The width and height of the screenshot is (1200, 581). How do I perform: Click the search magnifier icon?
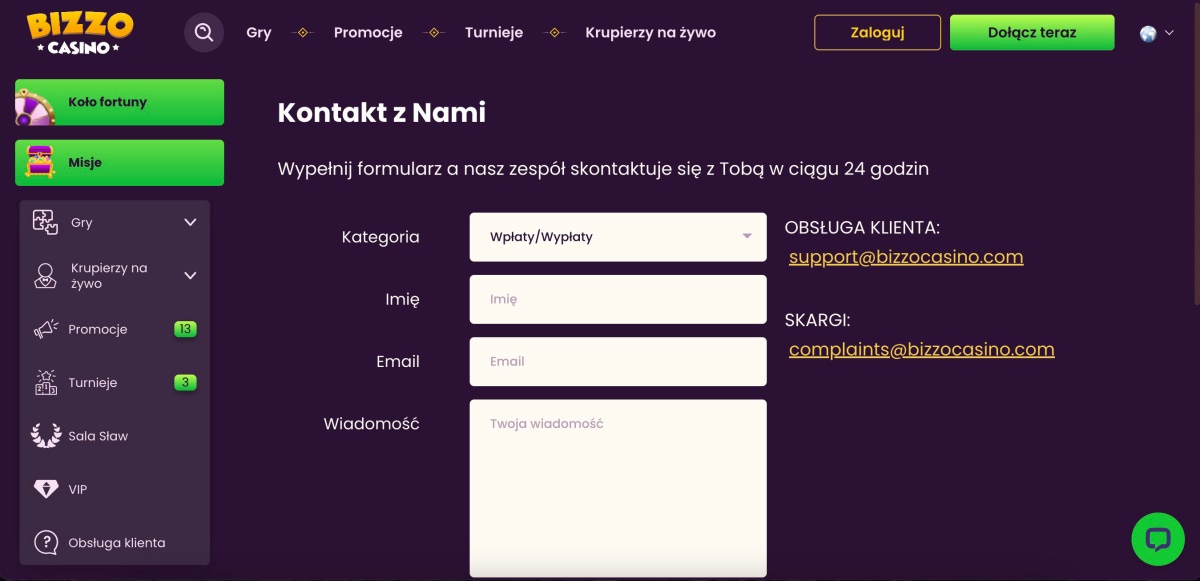(204, 32)
